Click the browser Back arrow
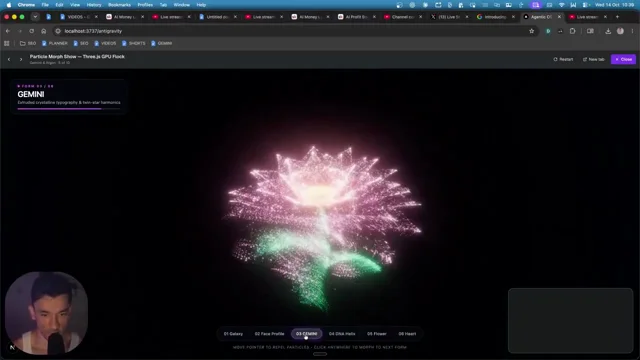The height and width of the screenshot is (360, 640). [8, 31]
